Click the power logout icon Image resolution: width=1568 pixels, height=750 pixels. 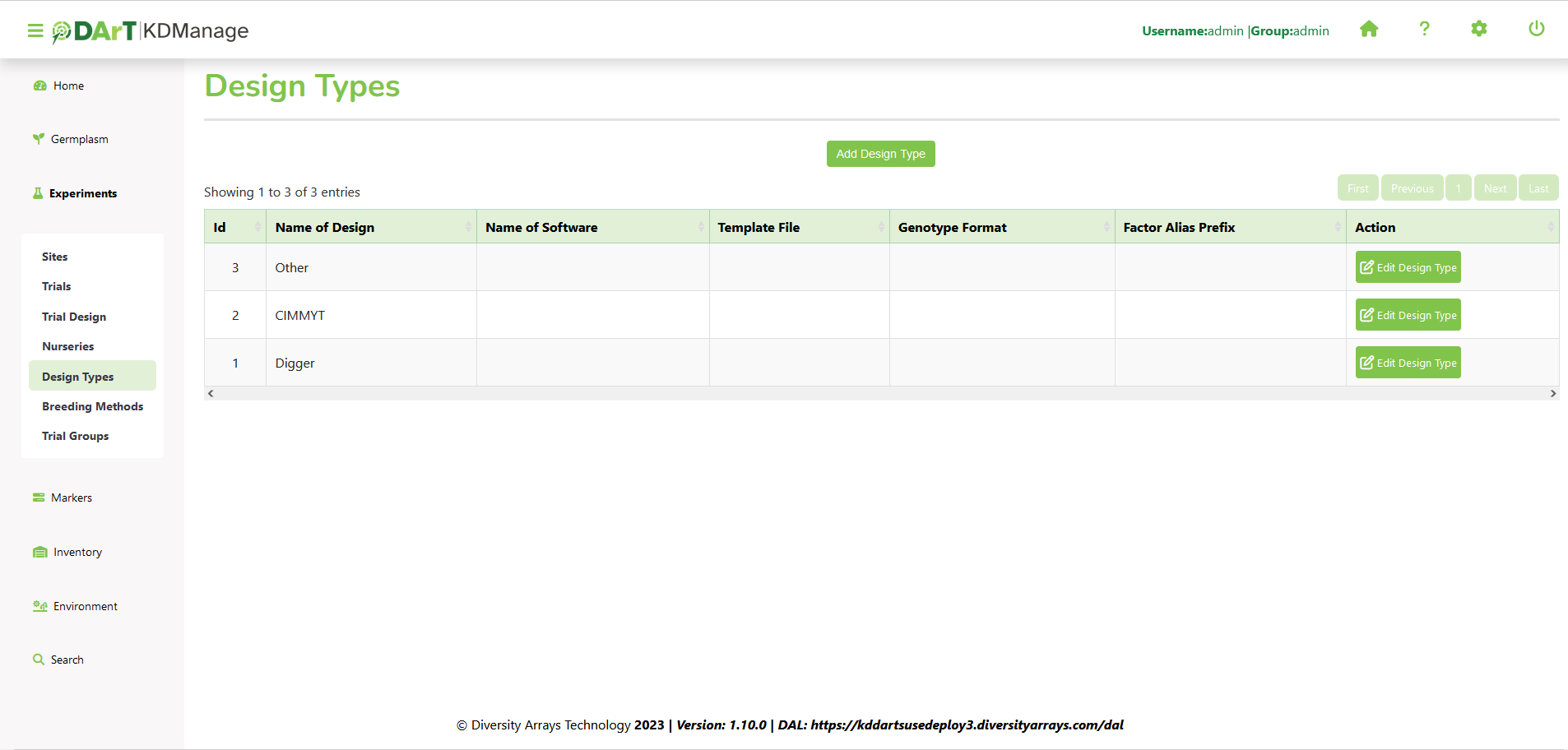(1536, 30)
